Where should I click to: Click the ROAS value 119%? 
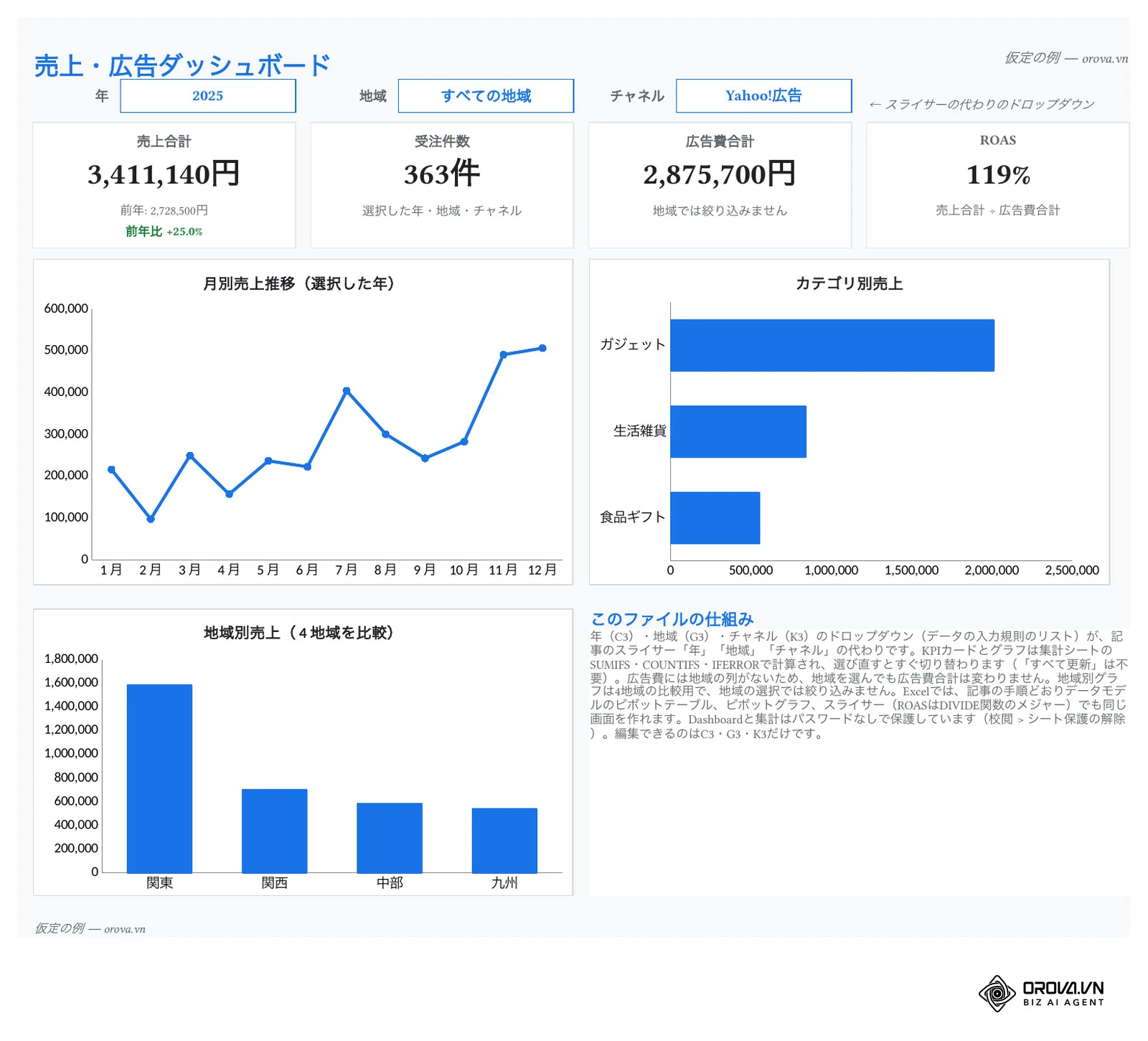(998, 174)
